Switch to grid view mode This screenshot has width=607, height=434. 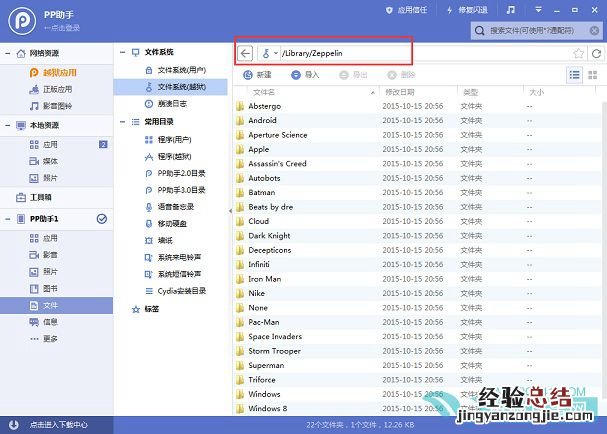coord(592,75)
